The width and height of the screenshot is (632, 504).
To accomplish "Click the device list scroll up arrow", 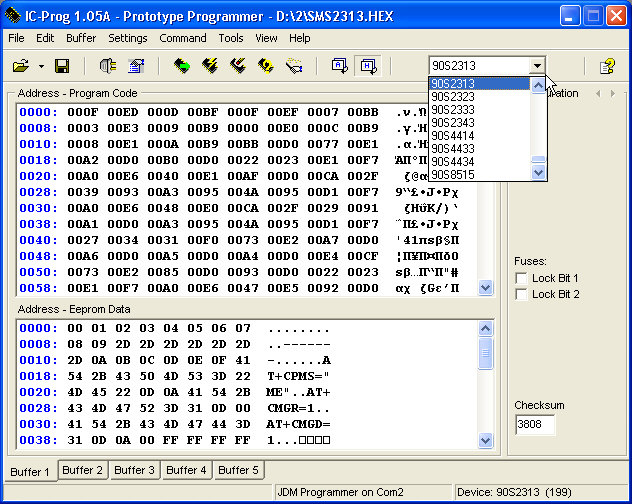I will coord(538,85).
